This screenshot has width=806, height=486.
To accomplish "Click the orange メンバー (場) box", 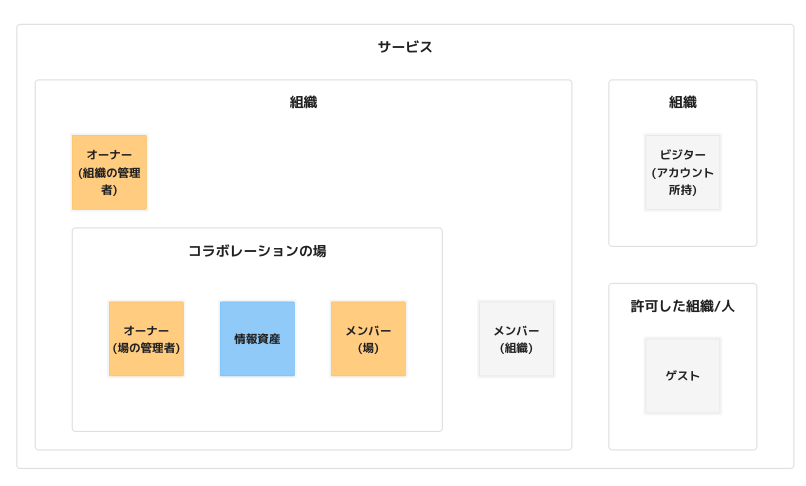I will click(x=368, y=339).
